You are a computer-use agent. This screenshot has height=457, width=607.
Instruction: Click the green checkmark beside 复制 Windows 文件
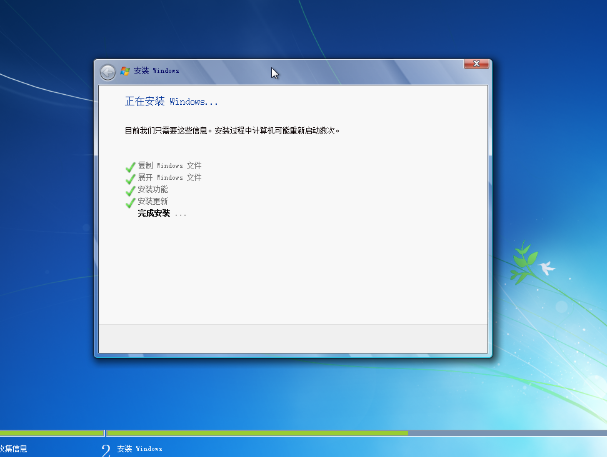coord(130,166)
